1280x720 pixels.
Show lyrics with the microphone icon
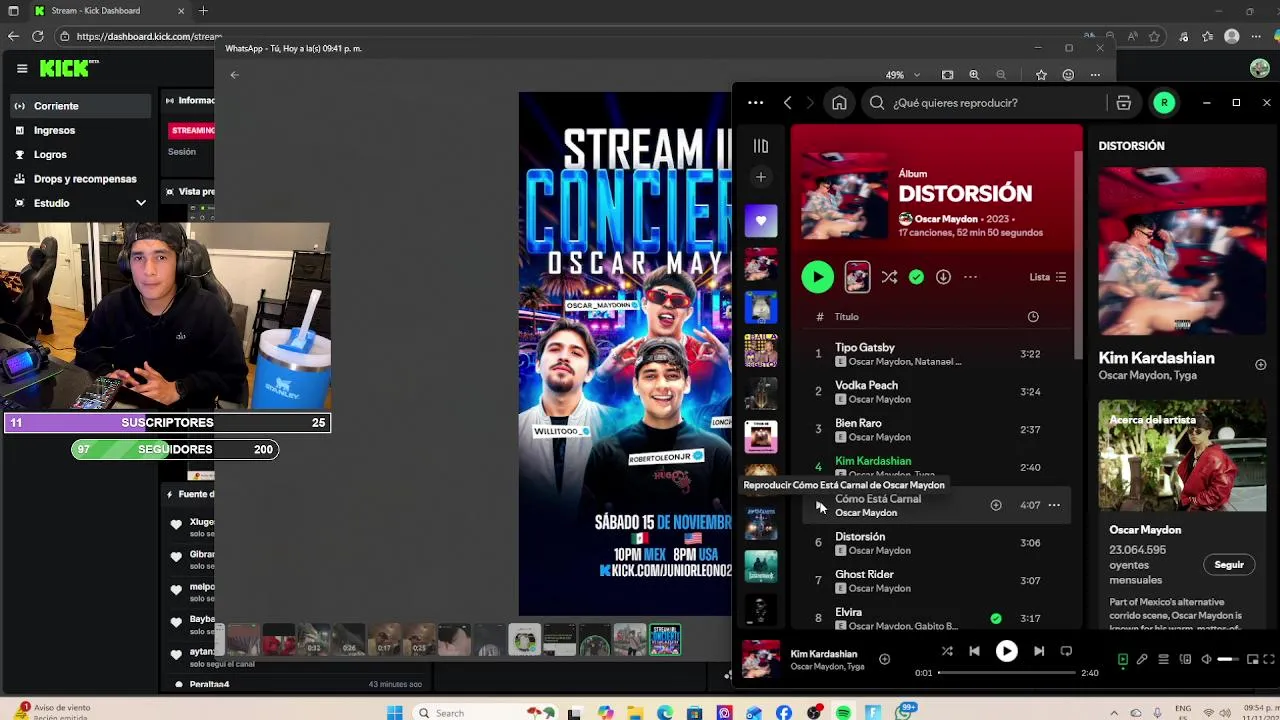pyautogui.click(x=1142, y=659)
